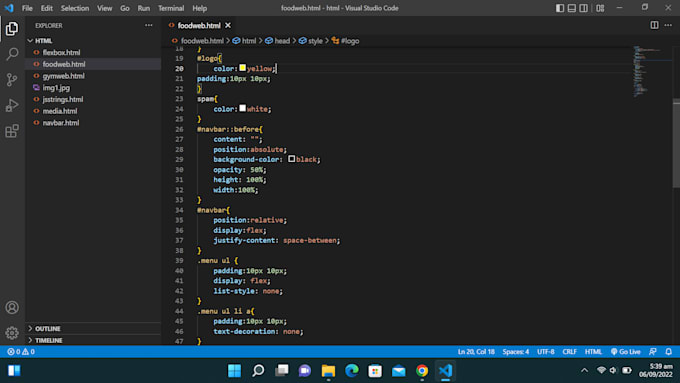Toggle the secondary side bar layout icon
Screen dimensions: 680x383
tap(584, 8)
